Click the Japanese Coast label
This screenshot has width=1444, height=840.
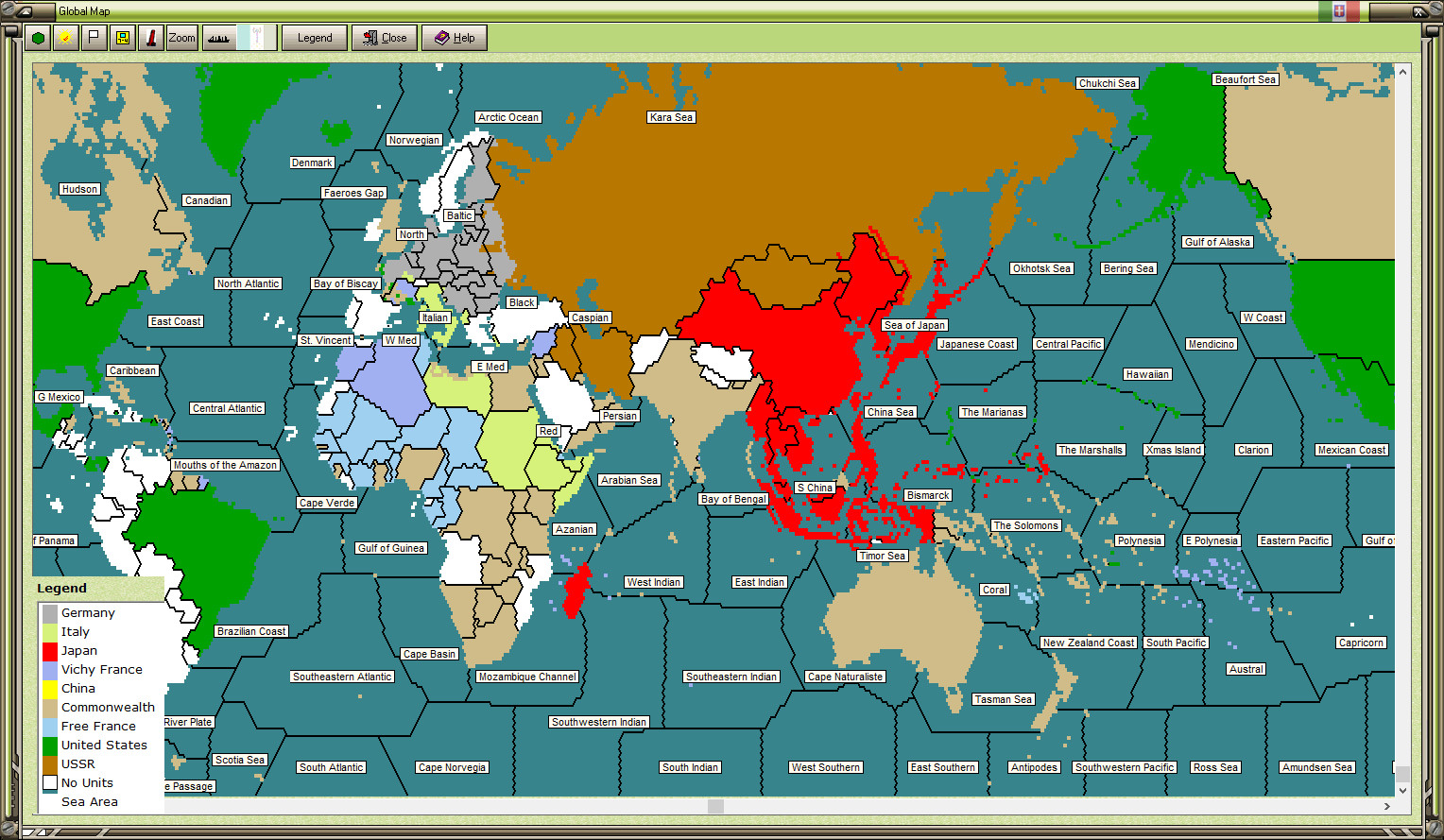tap(977, 344)
